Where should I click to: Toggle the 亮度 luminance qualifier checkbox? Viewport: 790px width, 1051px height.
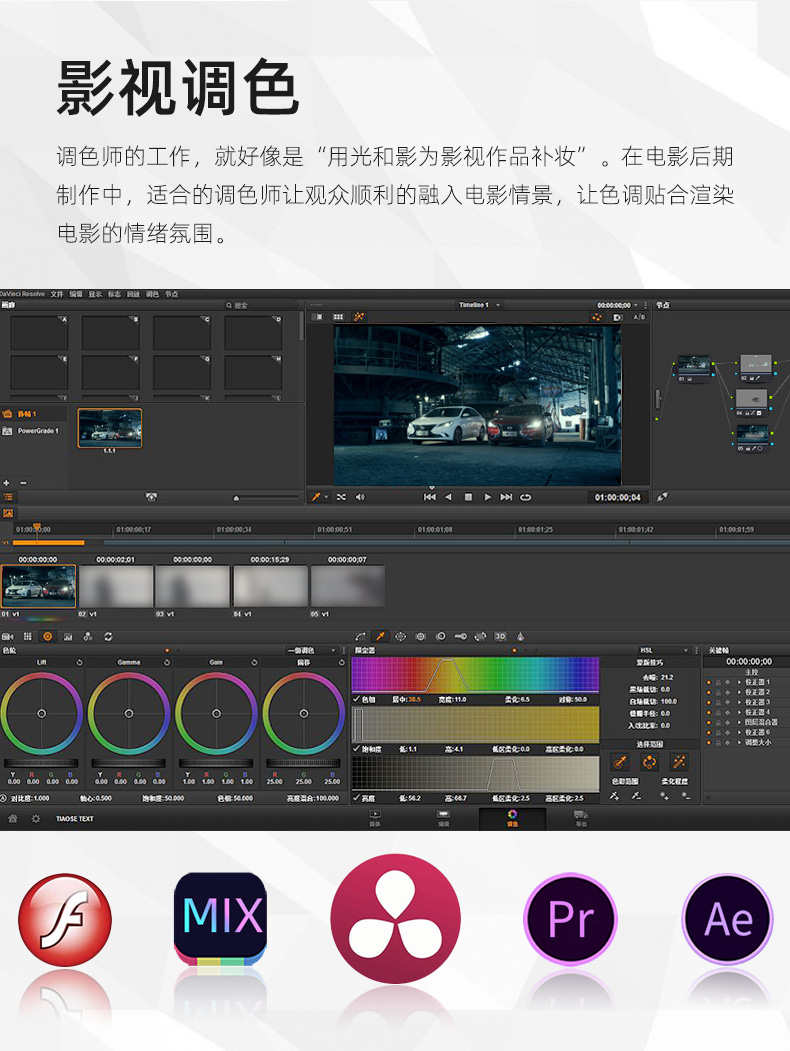click(x=356, y=798)
